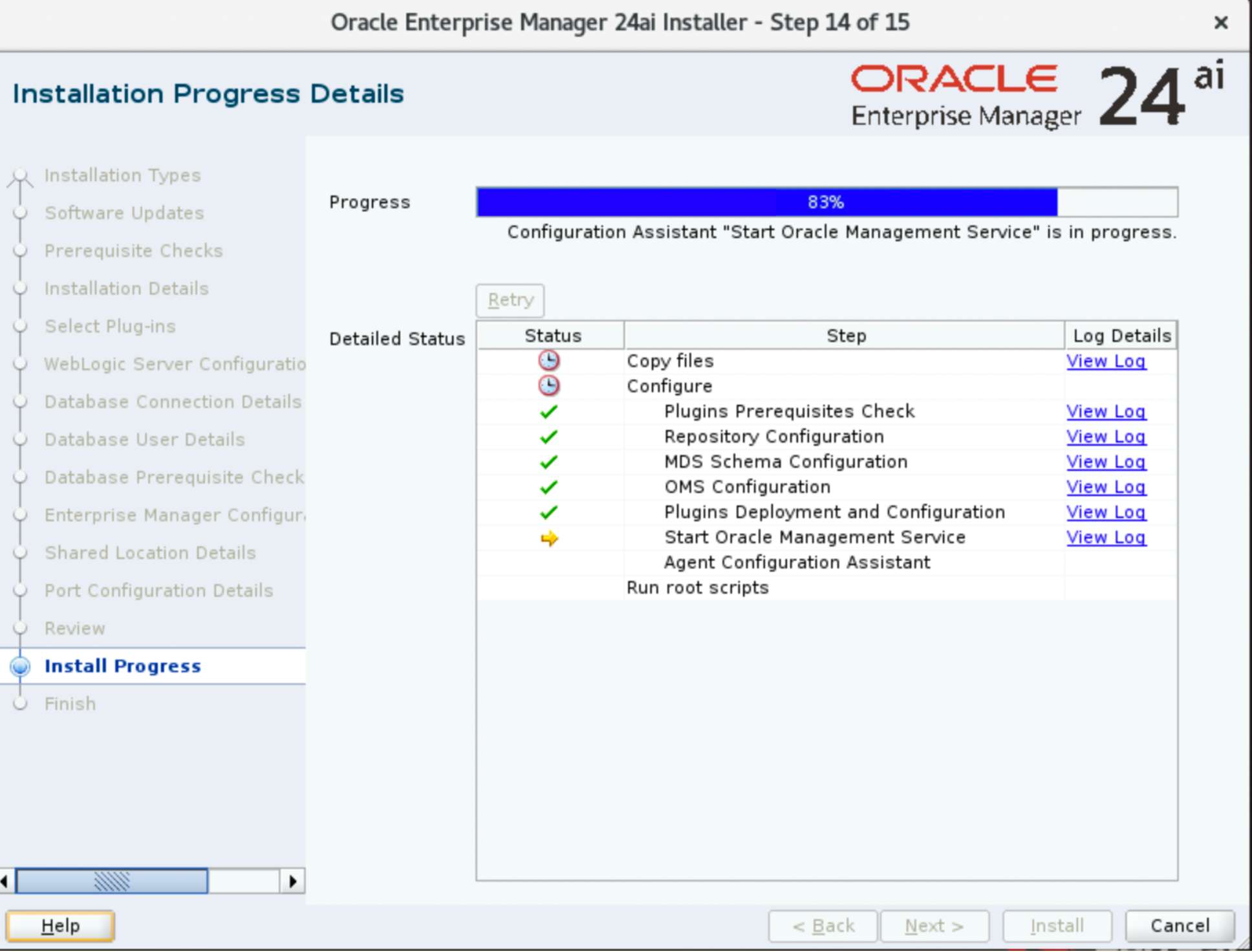Open View Log for Copy files
This screenshot has width=1252, height=952.
[1106, 361]
